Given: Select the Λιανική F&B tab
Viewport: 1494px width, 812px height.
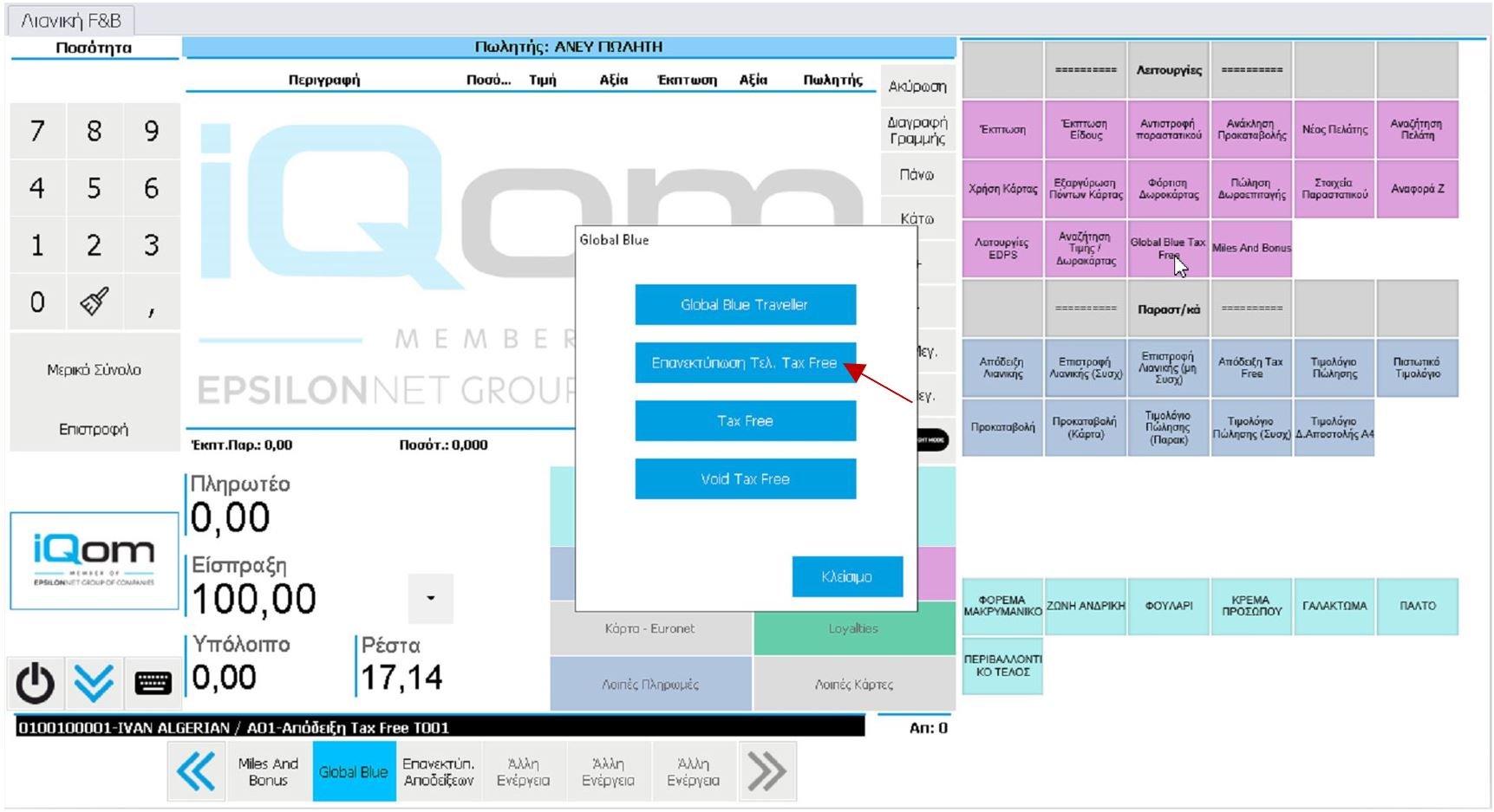Looking at the screenshot, I should tap(71, 21).
